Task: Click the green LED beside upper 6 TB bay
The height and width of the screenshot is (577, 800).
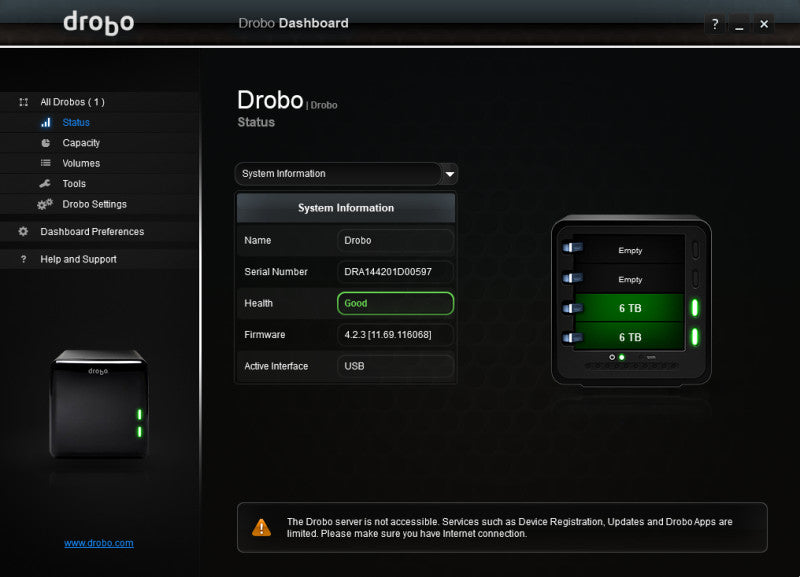Action: (x=694, y=308)
